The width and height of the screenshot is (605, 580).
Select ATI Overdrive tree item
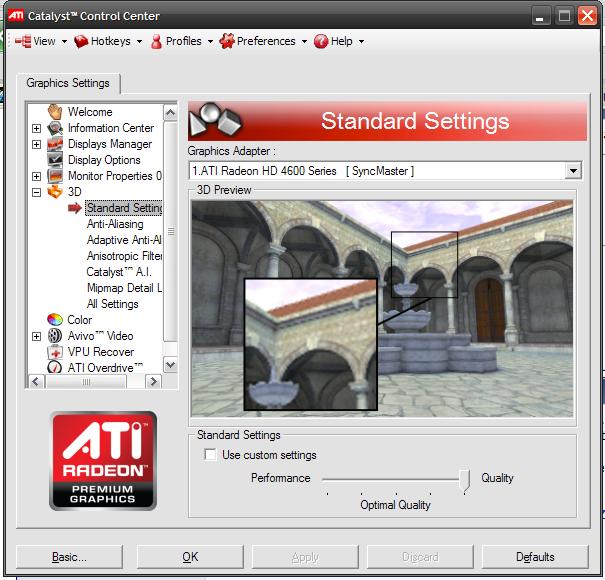click(x=105, y=368)
